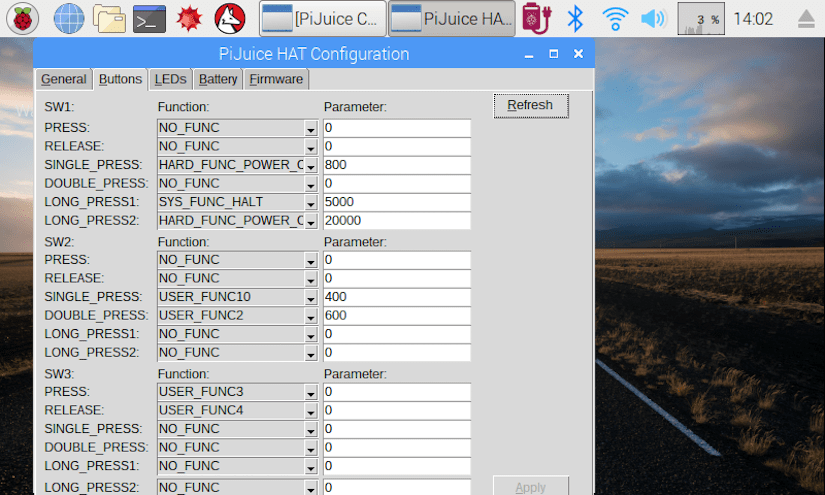825x495 pixels.
Task: Click the CPU usage monitor
Action: [x=701, y=18]
